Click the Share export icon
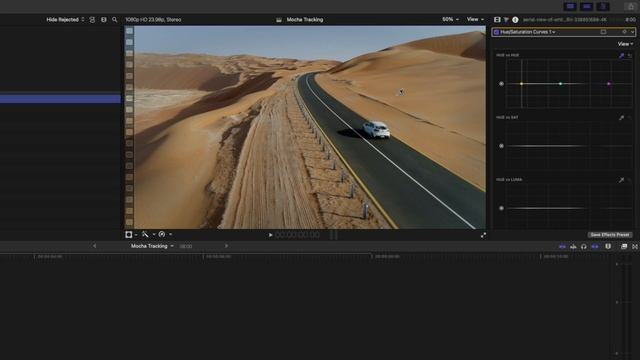The image size is (640, 360). (631, 6)
